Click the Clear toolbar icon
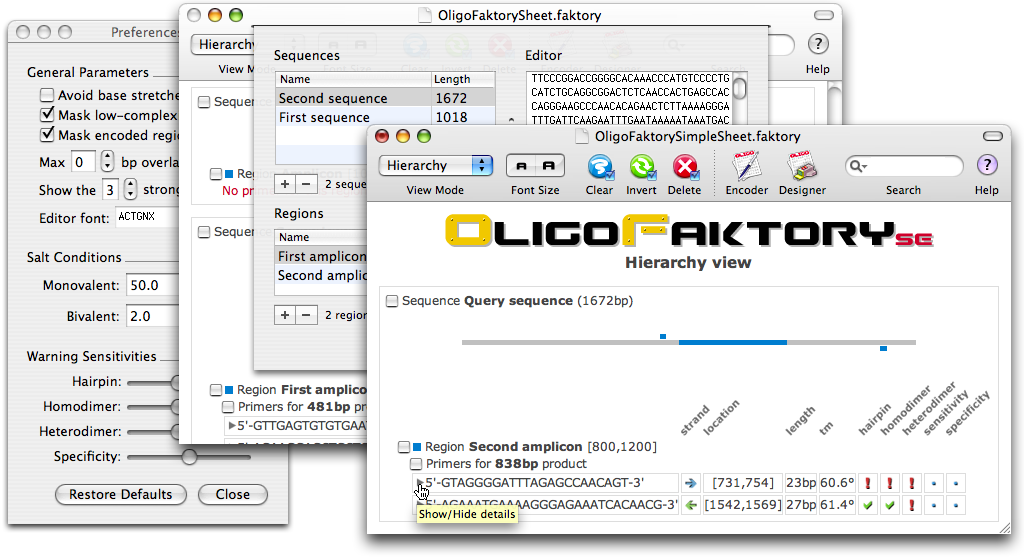This screenshot has width=1024, height=557. pyautogui.click(x=600, y=167)
